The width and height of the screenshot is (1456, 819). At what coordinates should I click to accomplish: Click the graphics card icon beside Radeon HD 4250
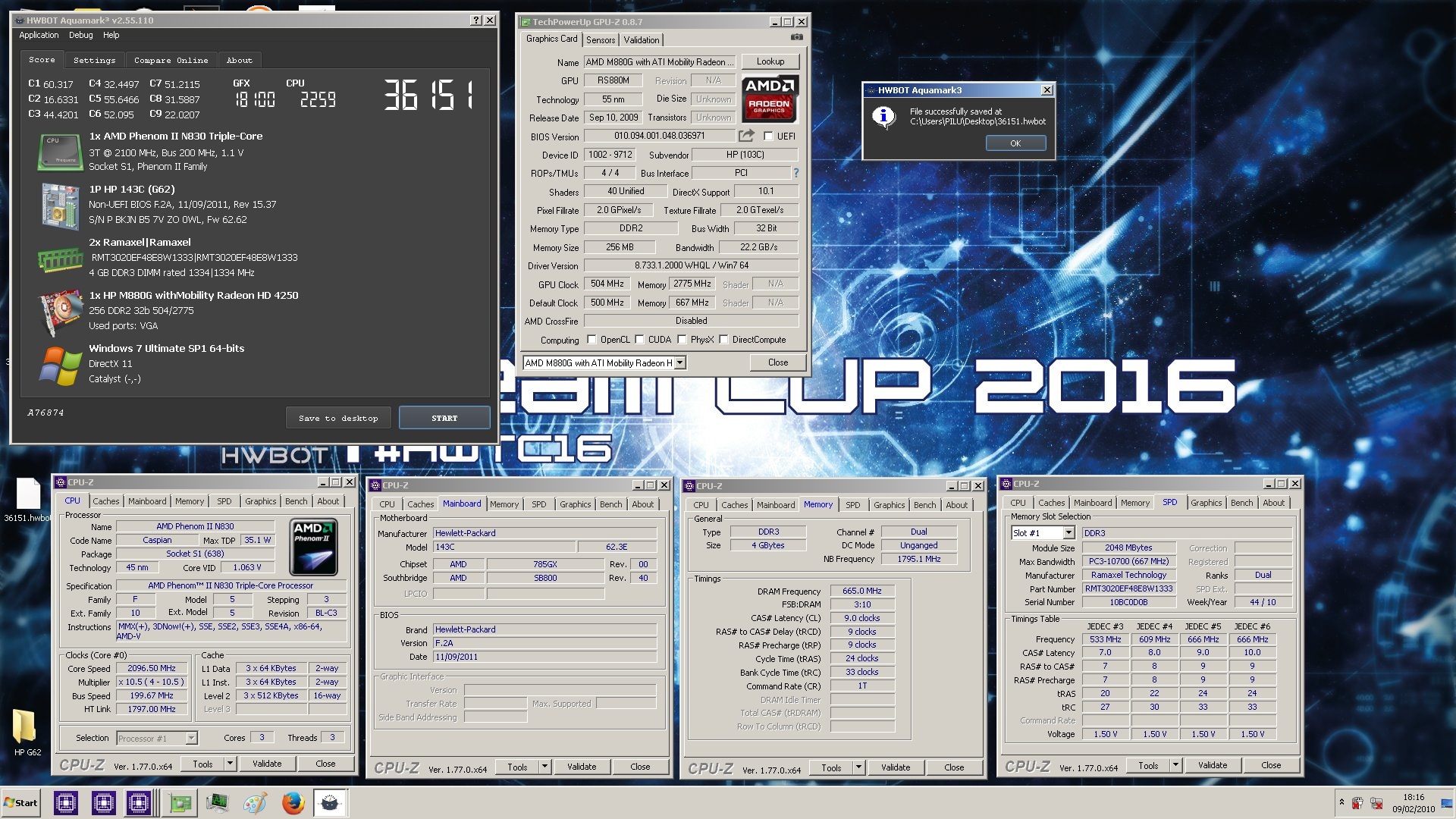(60, 312)
